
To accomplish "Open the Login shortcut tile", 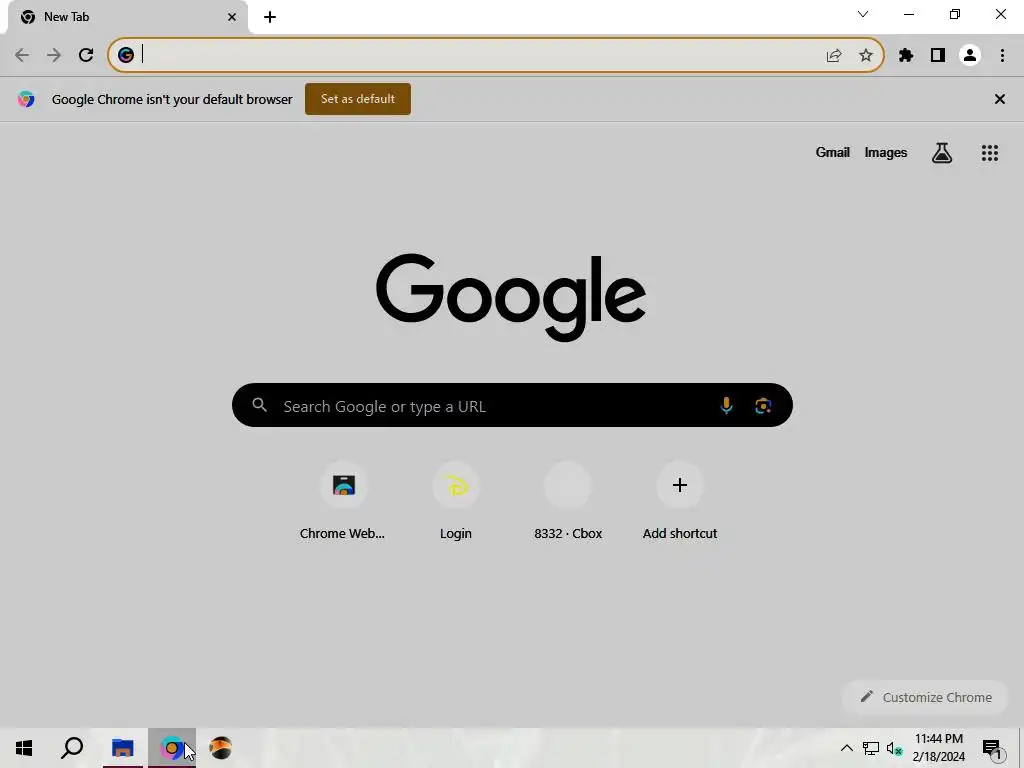I will 456,501.
